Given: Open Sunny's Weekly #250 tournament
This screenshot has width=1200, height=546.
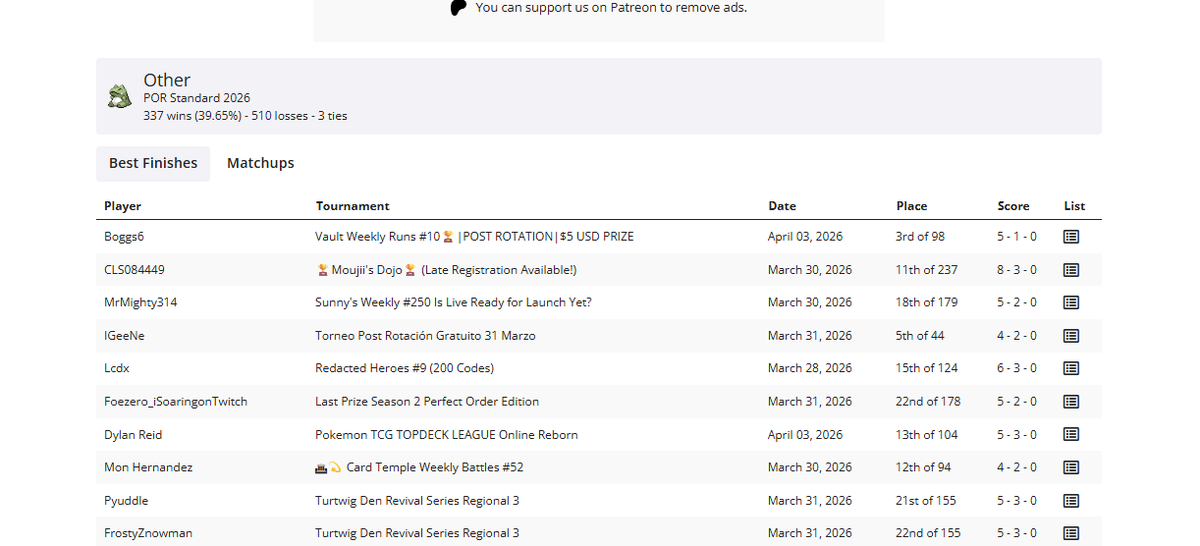Looking at the screenshot, I should pyautogui.click(x=453, y=302).
